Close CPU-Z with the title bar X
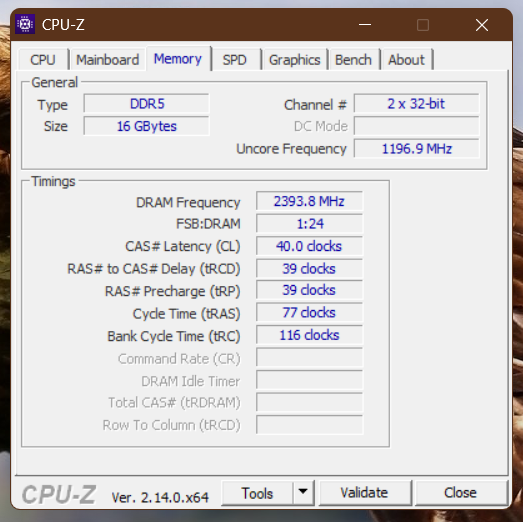Viewport: 523px width, 522px height. pyautogui.click(x=482, y=25)
